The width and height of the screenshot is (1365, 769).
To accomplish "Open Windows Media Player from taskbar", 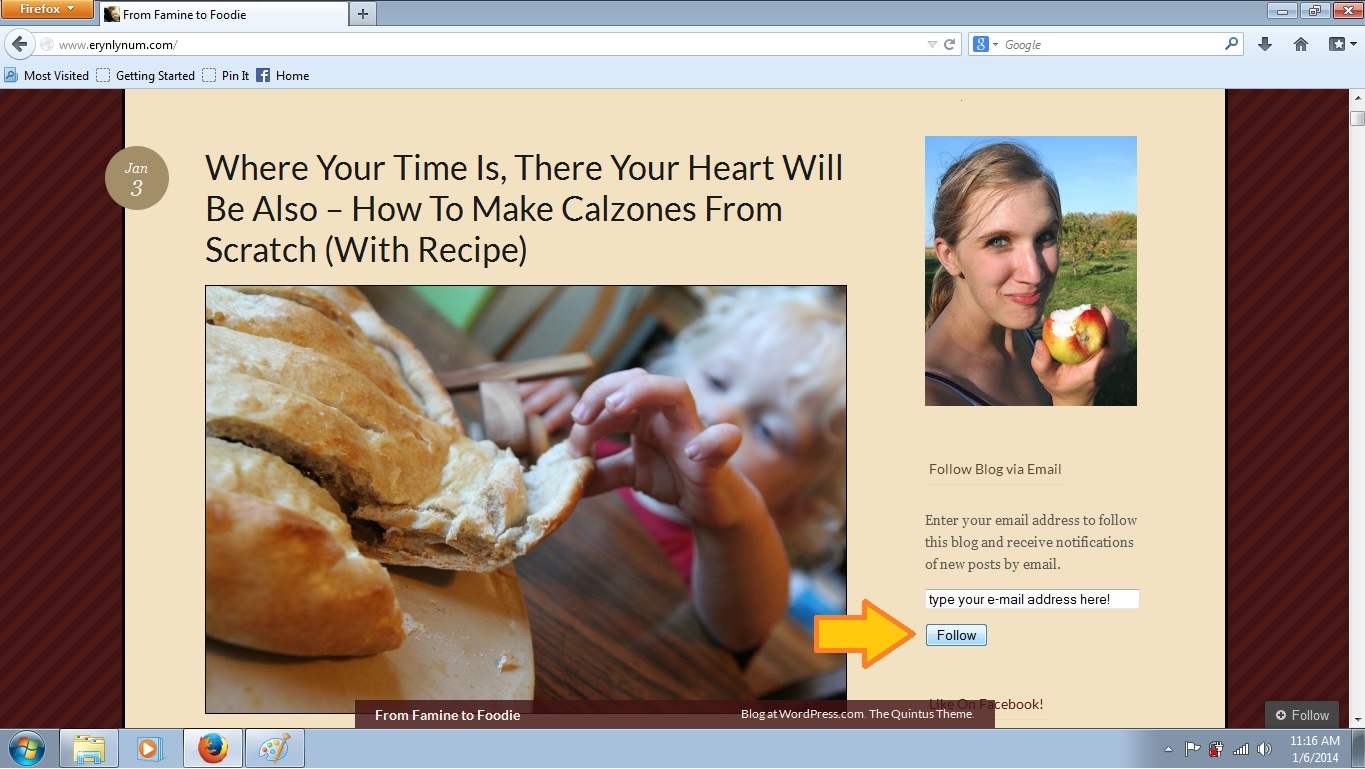I will click(150, 748).
